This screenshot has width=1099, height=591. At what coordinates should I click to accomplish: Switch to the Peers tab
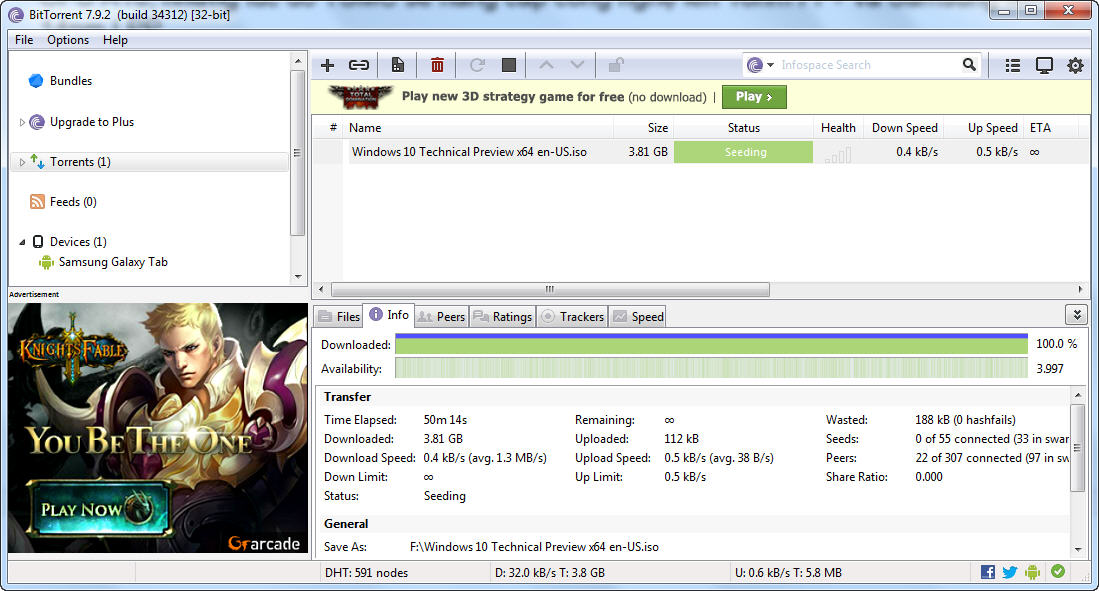click(x=441, y=316)
